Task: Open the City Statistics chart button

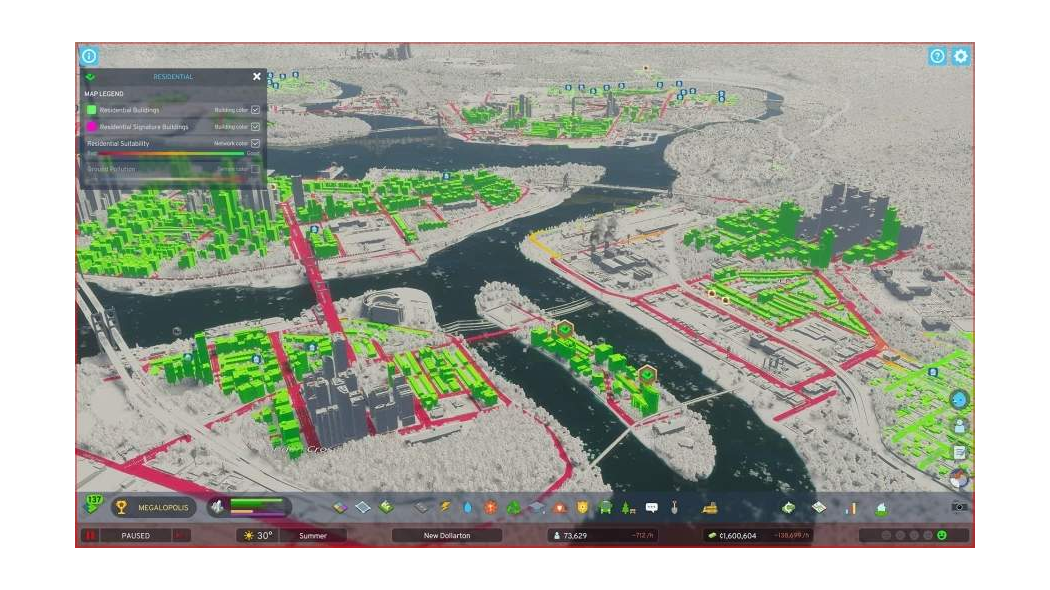Action: [x=850, y=508]
